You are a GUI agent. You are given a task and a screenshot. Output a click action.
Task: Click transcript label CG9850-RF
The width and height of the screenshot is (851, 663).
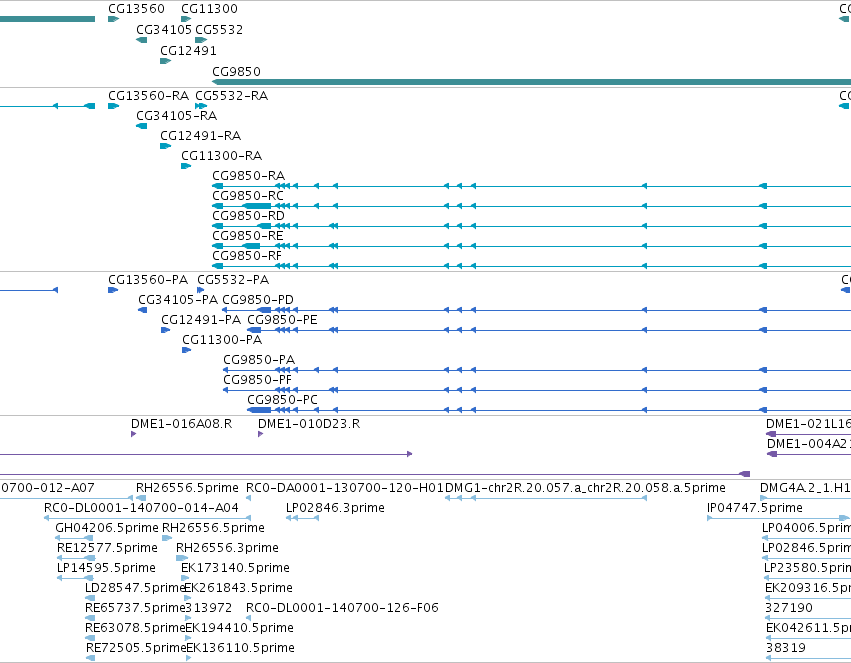tap(247, 256)
